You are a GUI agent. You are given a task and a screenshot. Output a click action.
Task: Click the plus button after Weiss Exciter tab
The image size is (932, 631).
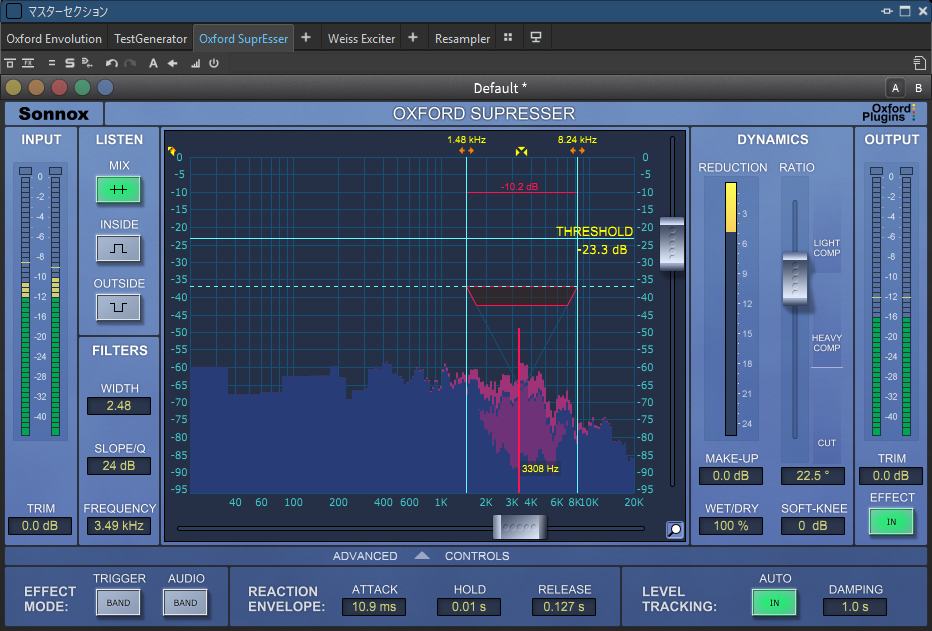tap(412, 38)
